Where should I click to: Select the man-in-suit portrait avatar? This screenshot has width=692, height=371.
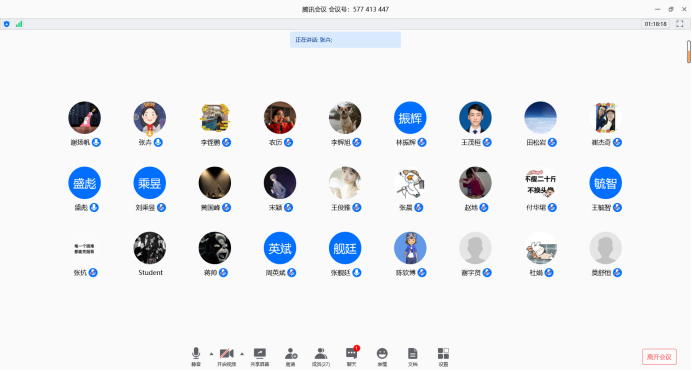475,118
